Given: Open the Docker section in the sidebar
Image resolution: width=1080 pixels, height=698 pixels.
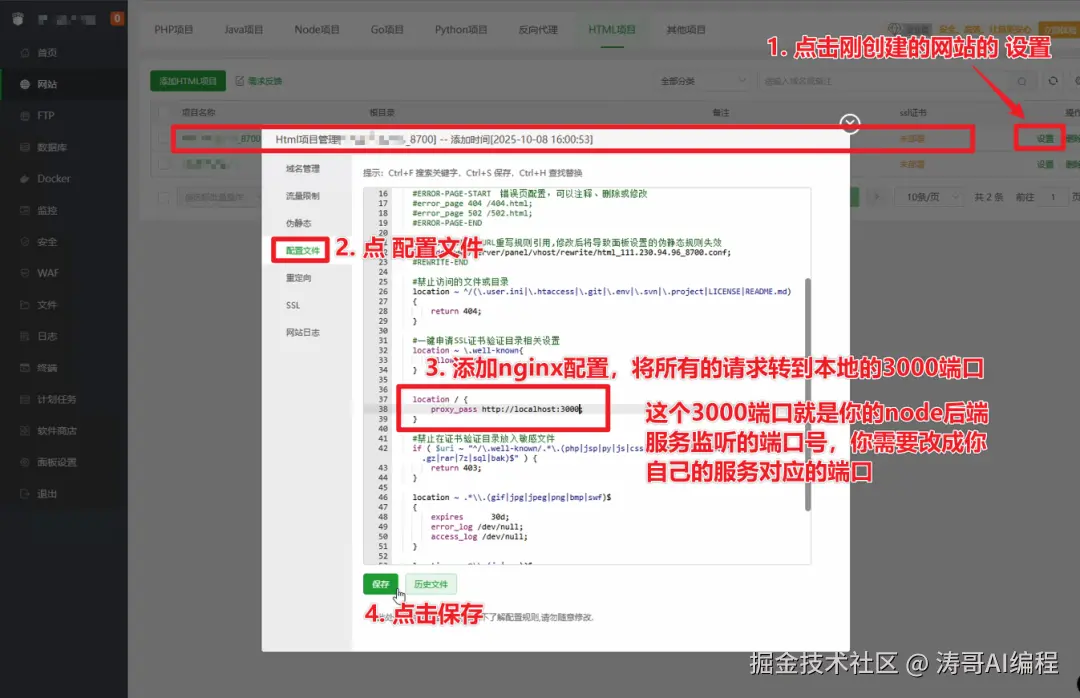Looking at the screenshot, I should (45, 178).
